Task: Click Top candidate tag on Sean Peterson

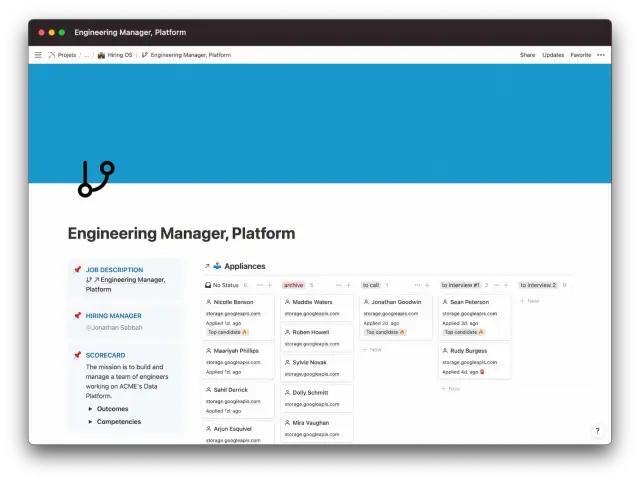Action: 464,332
